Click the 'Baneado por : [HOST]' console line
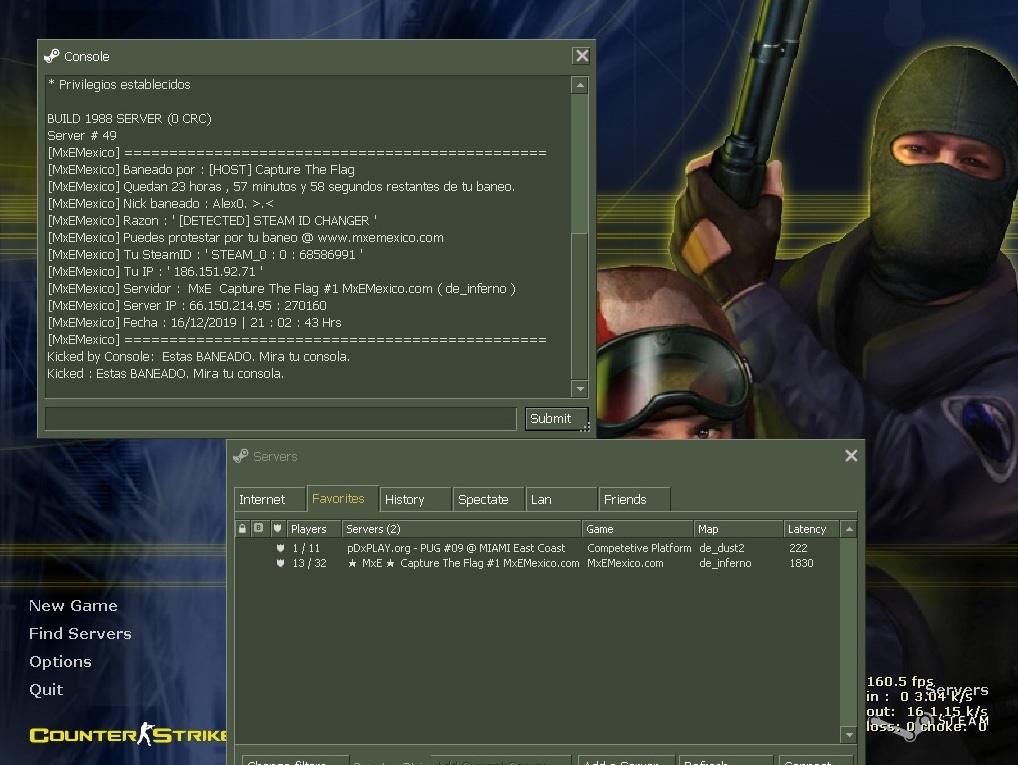The height and width of the screenshot is (765, 1018). (201, 169)
